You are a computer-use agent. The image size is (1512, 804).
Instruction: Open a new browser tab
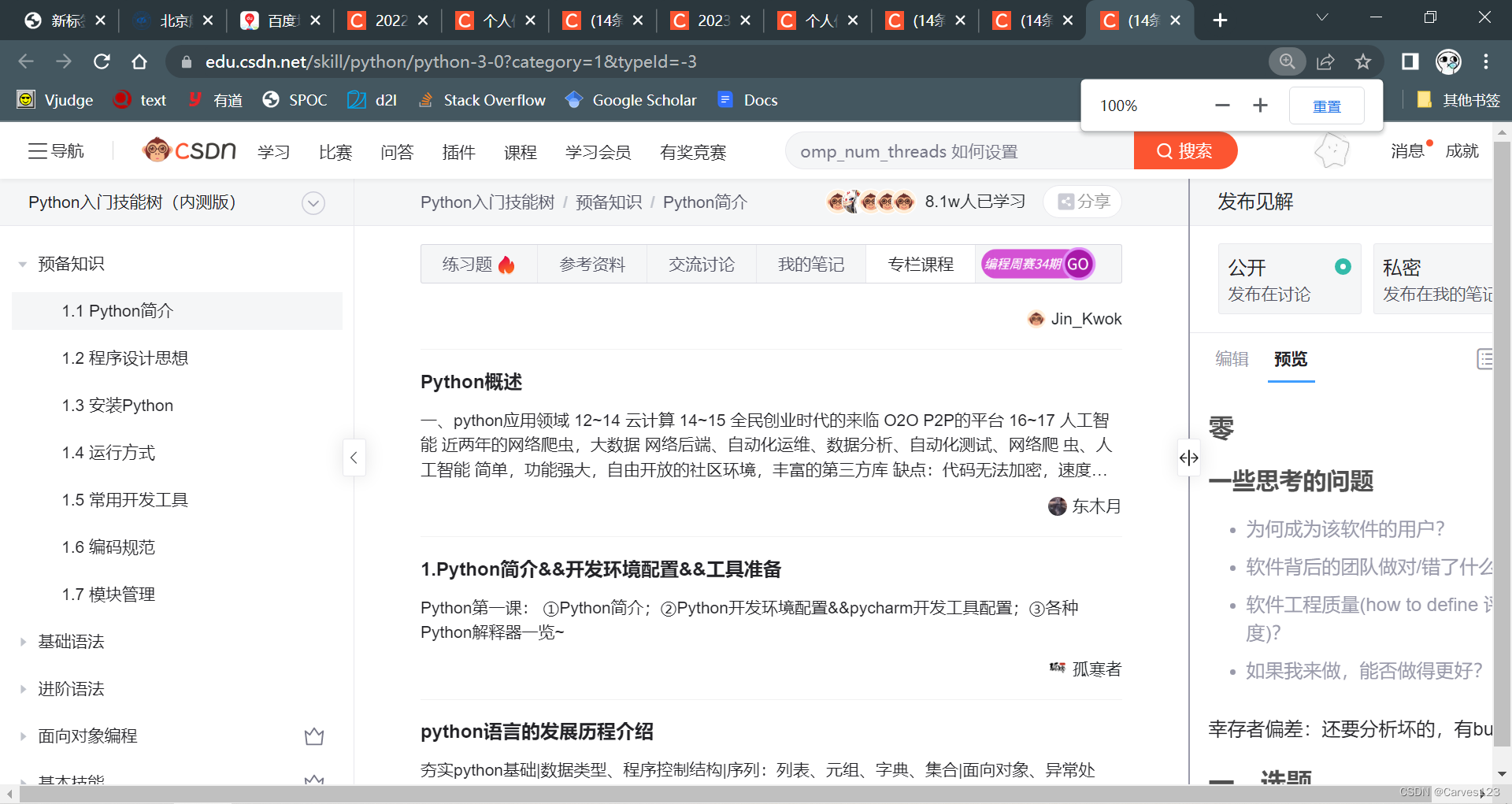[1220, 20]
